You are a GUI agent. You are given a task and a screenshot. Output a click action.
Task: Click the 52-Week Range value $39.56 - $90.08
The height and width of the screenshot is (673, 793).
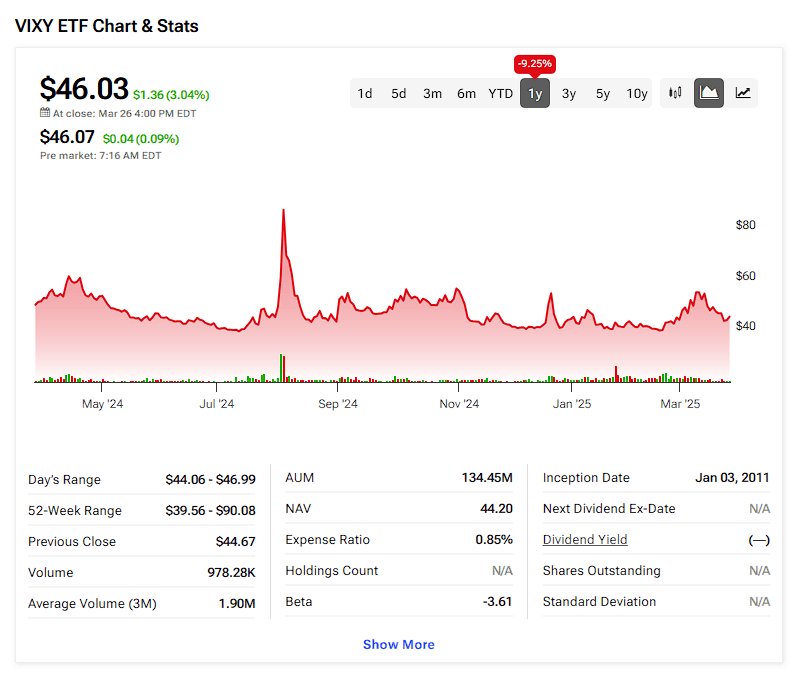[210, 510]
